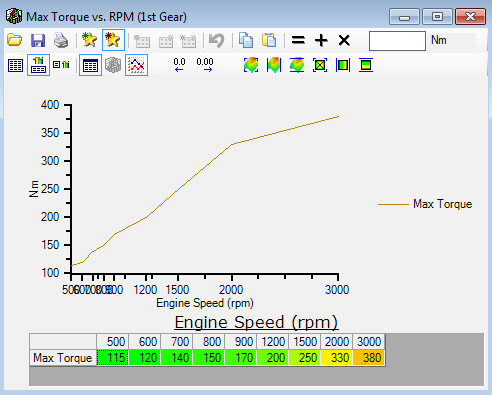Select the 330 torque cell at 2000 rpm
This screenshot has width=492, height=395.
point(337,358)
